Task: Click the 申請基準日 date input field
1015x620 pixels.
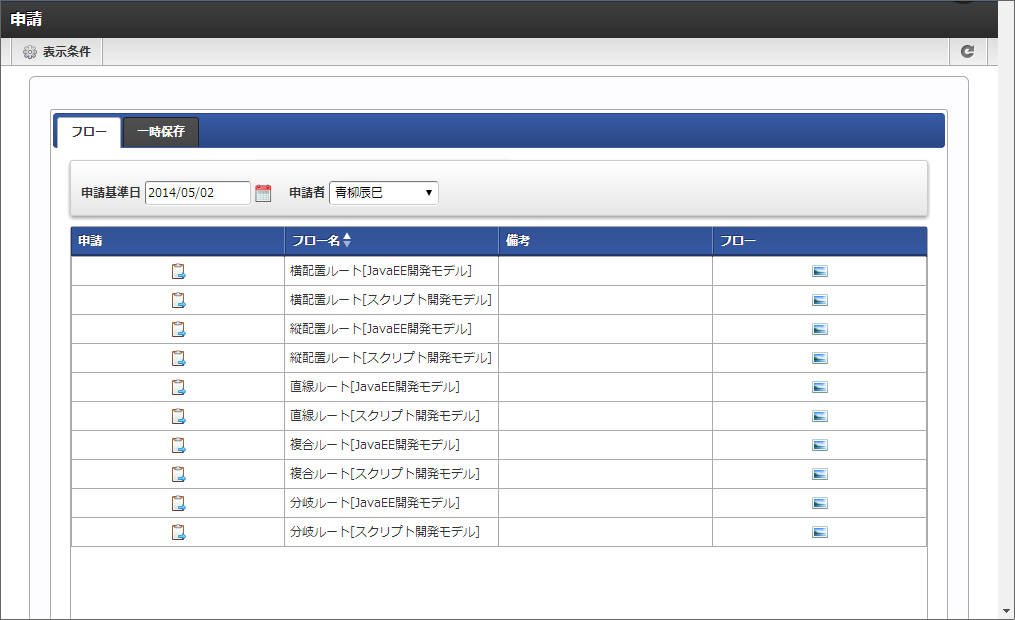Action: coord(197,193)
